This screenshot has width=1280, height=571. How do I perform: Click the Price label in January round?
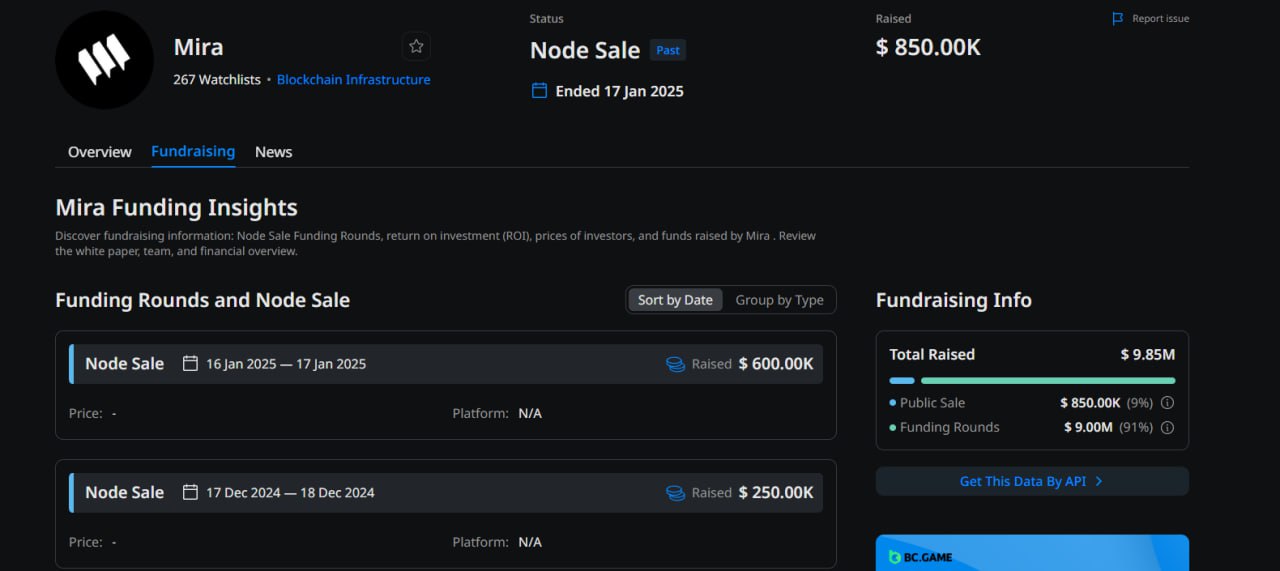point(86,413)
